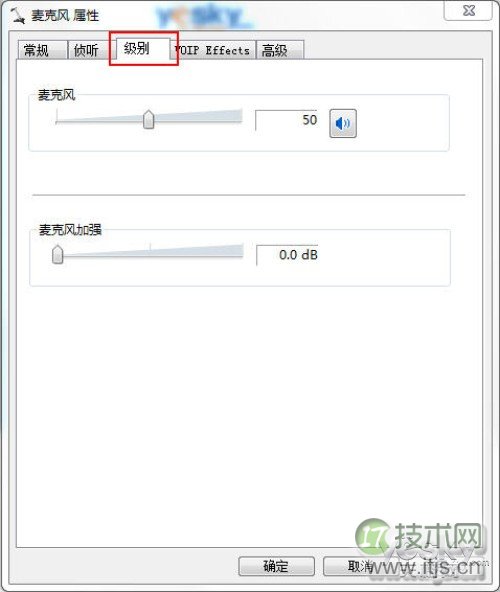Click the 麦克风 volume slider thumb
Viewport: 500px width, 592px height.
(148, 119)
